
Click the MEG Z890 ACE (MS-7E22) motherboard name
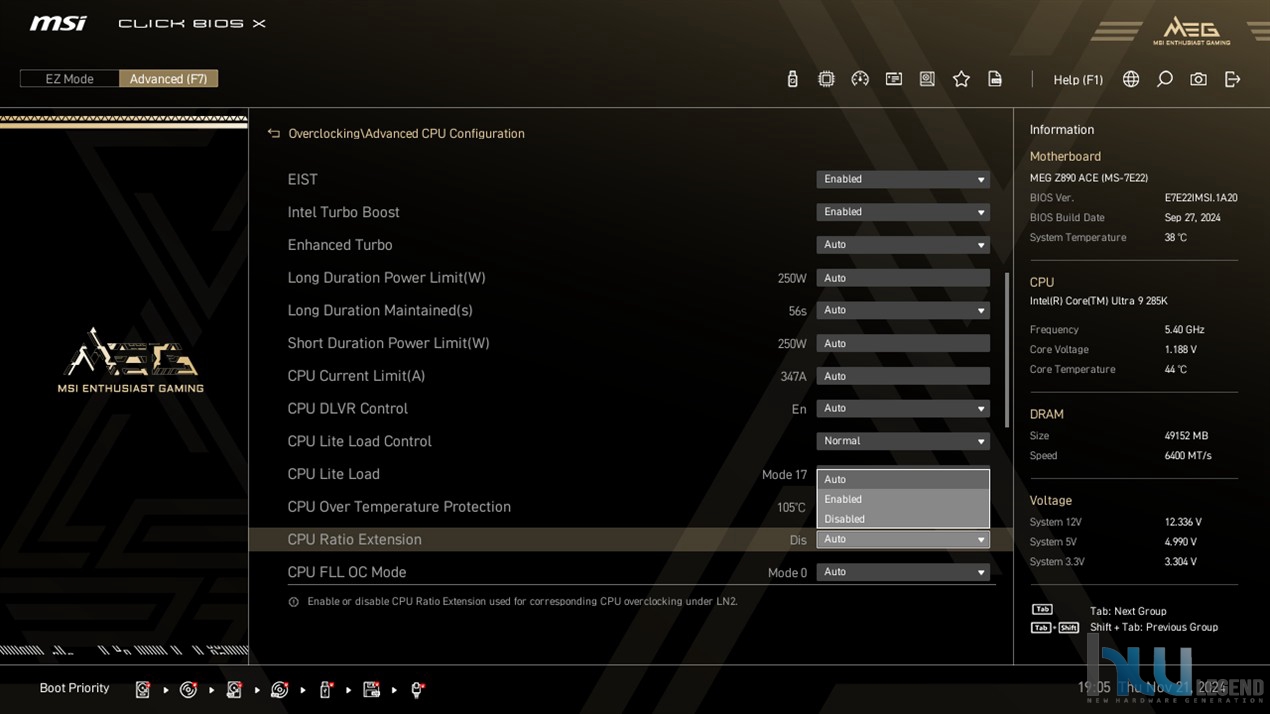click(x=1089, y=178)
